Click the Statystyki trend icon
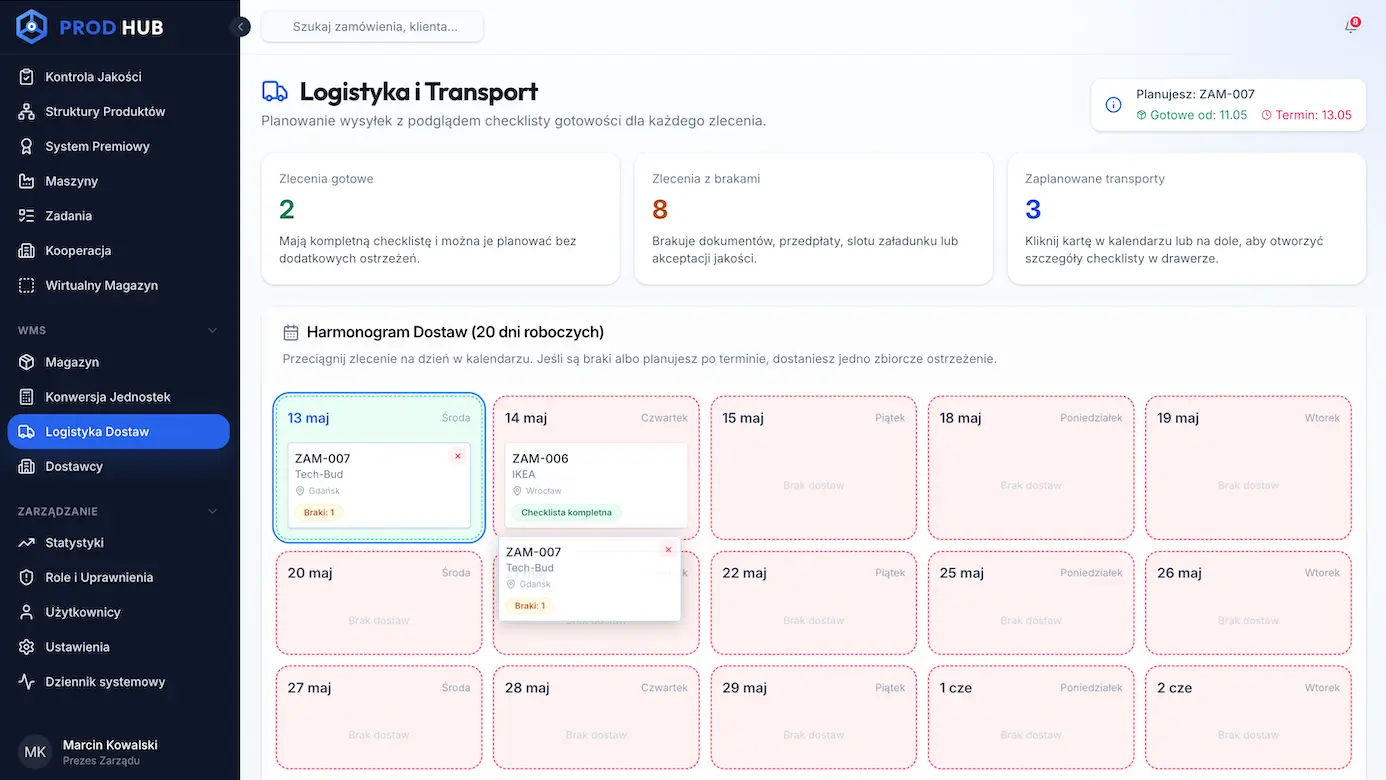Image resolution: width=1386 pixels, height=780 pixels. (x=27, y=543)
